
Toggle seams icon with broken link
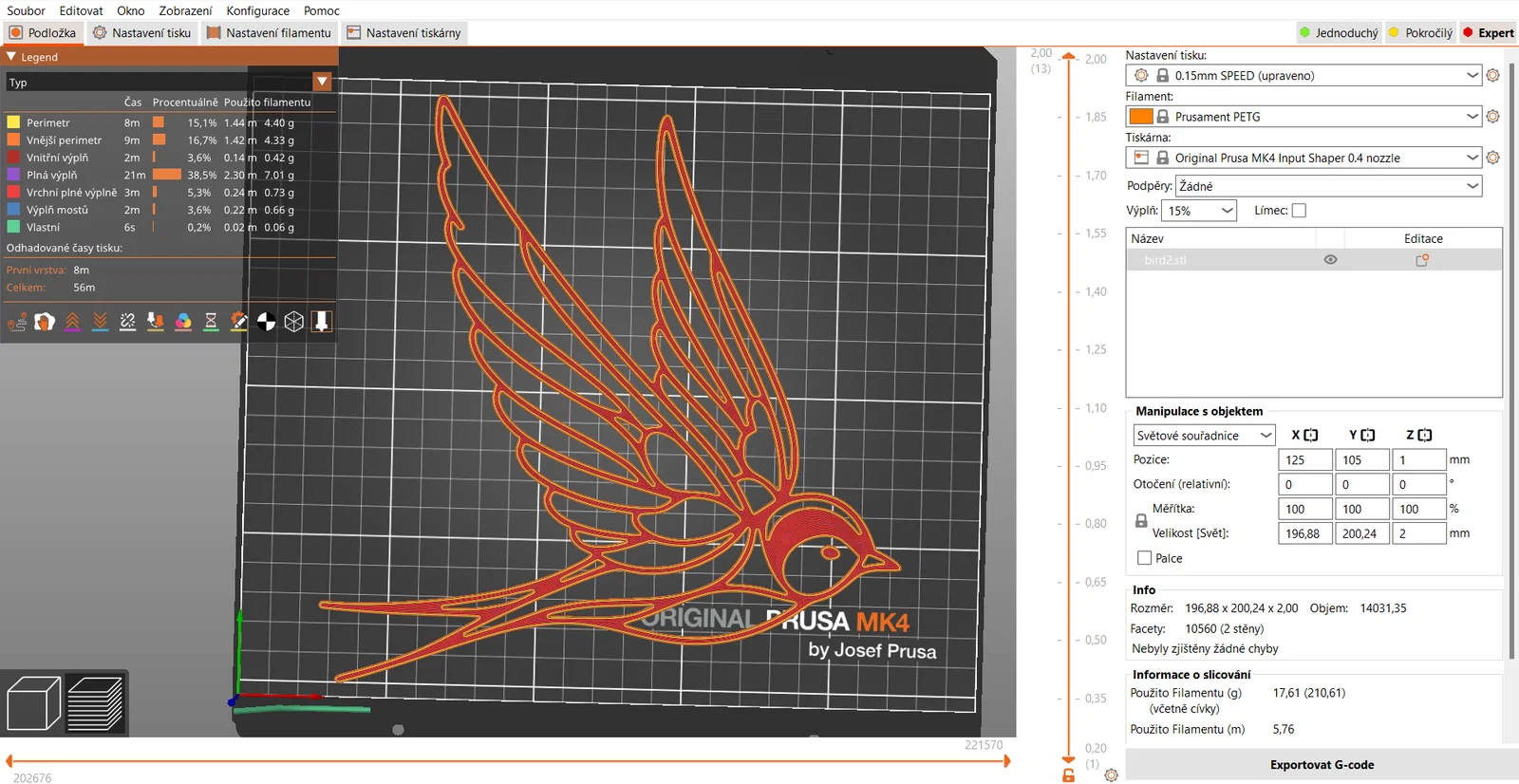[x=128, y=322]
